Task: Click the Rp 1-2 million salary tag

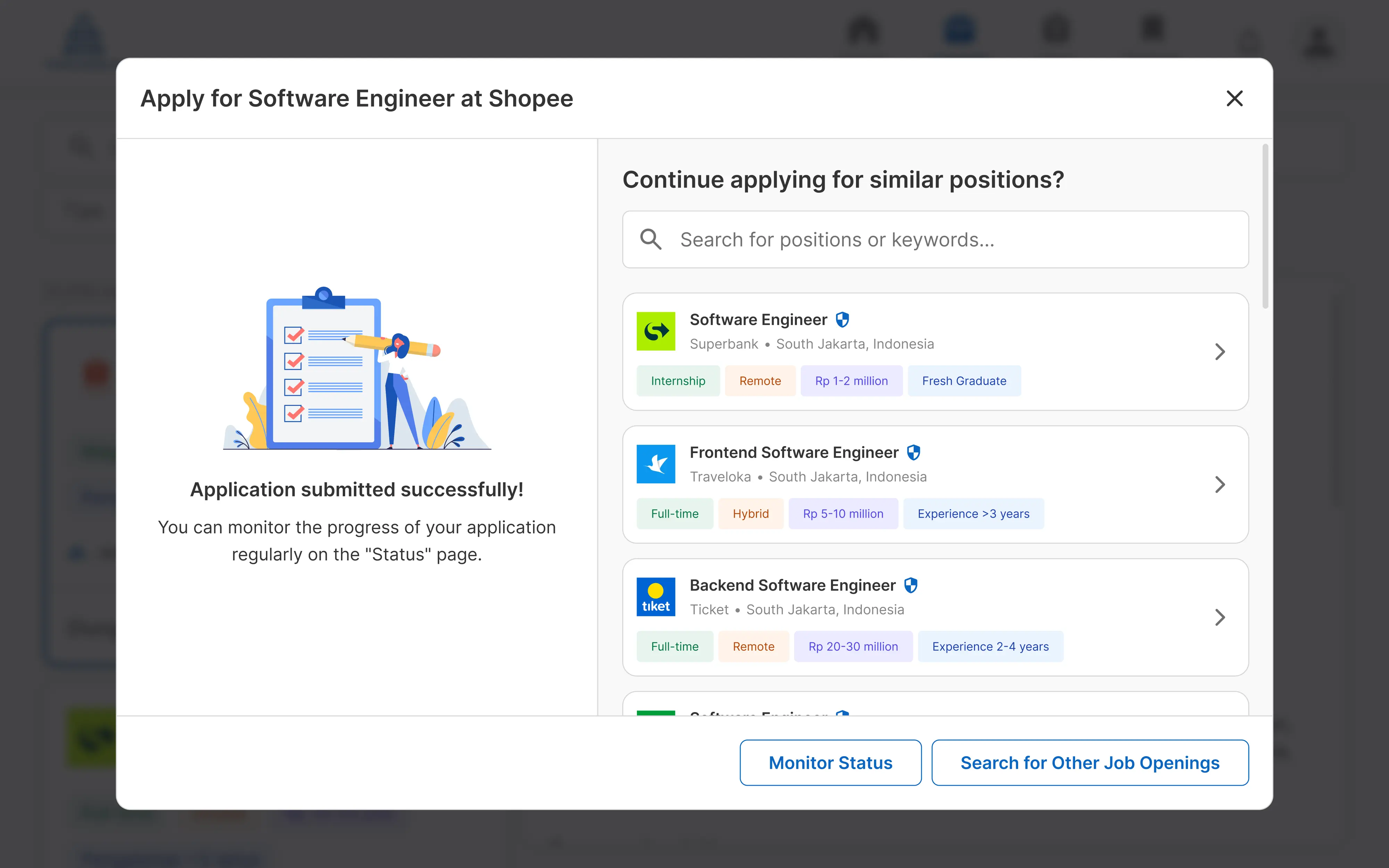Action: (x=851, y=381)
